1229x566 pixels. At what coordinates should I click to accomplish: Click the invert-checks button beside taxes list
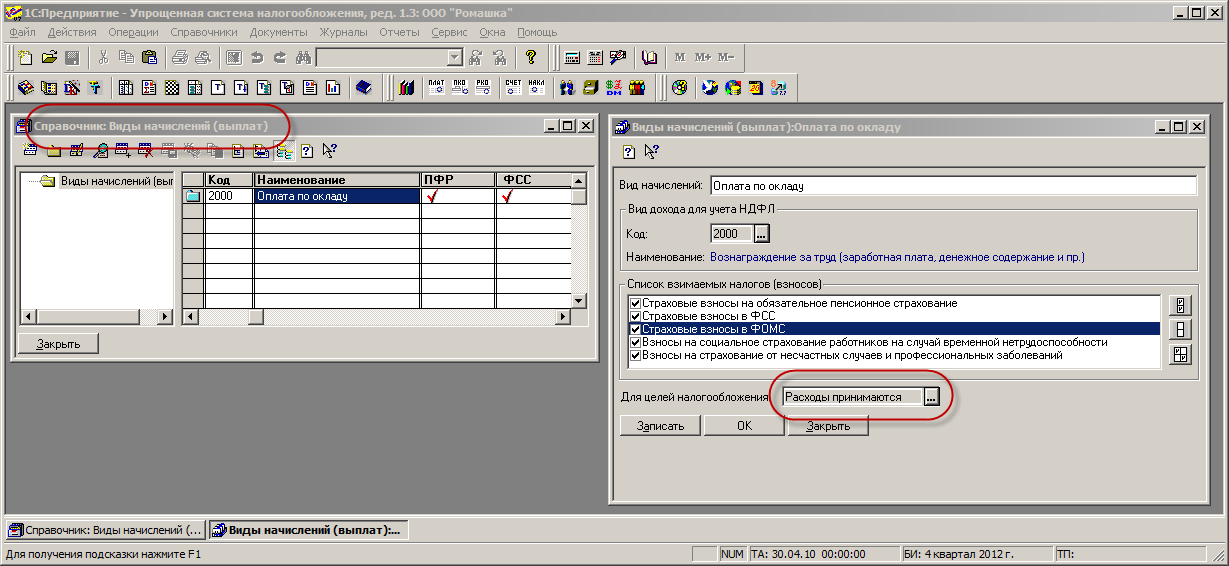(1181, 354)
